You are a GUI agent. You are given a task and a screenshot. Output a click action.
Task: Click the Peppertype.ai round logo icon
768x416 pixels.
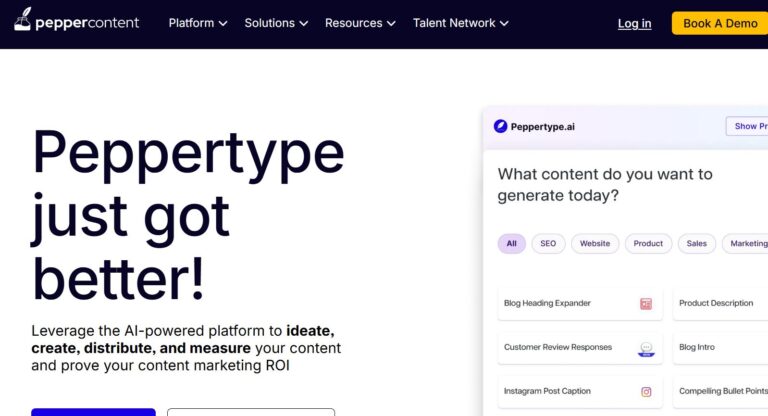pos(500,126)
